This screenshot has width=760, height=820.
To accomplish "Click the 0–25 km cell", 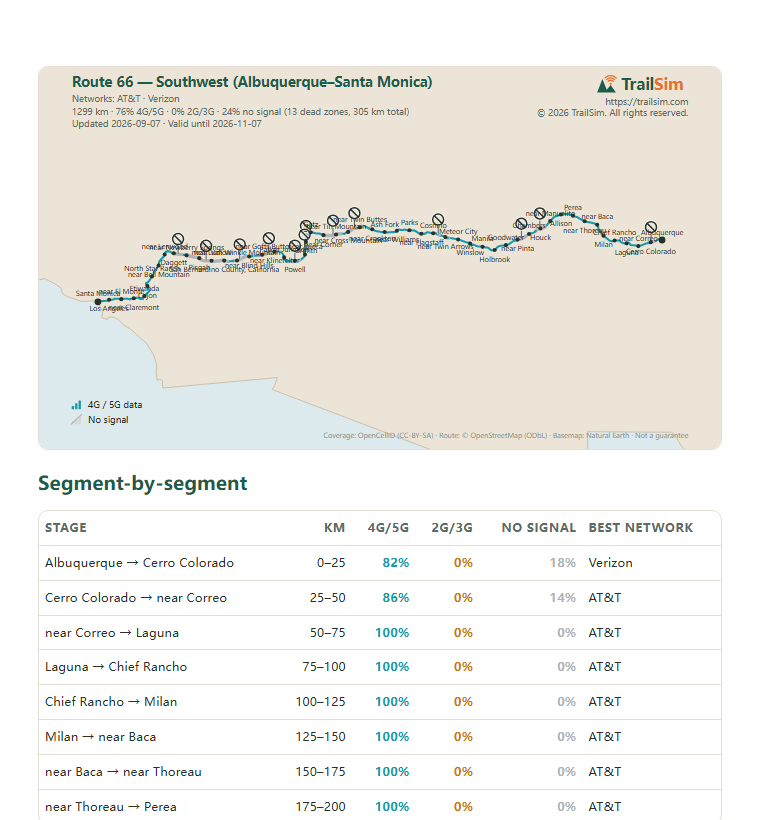I will (x=331, y=563).
